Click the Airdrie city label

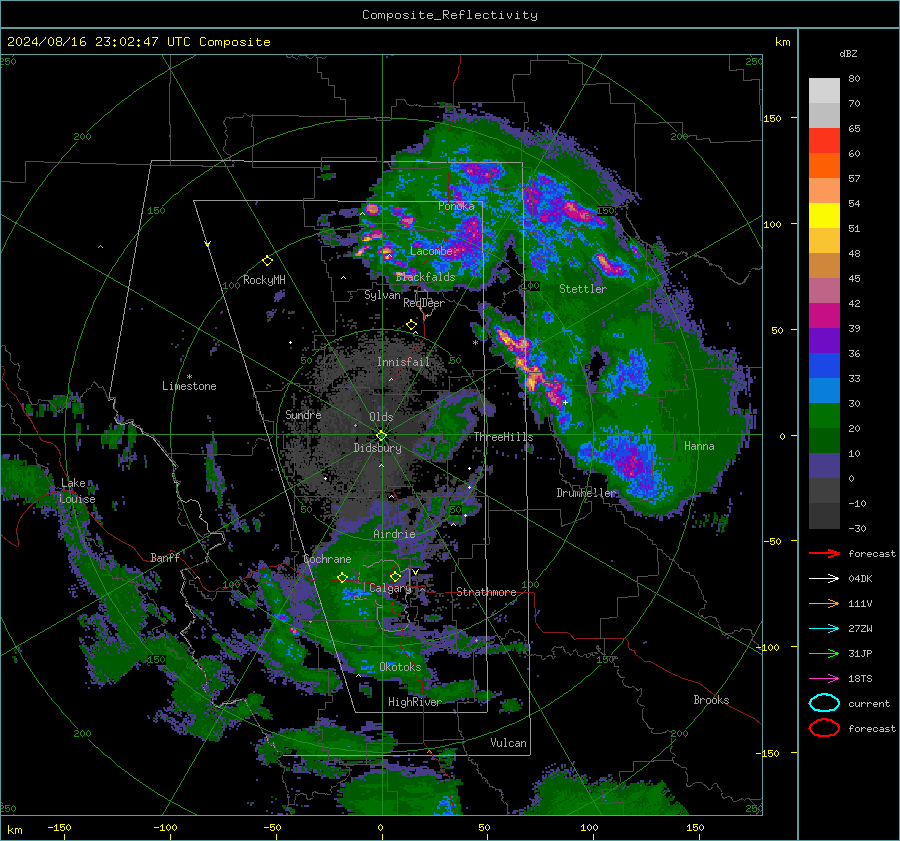[x=394, y=534]
